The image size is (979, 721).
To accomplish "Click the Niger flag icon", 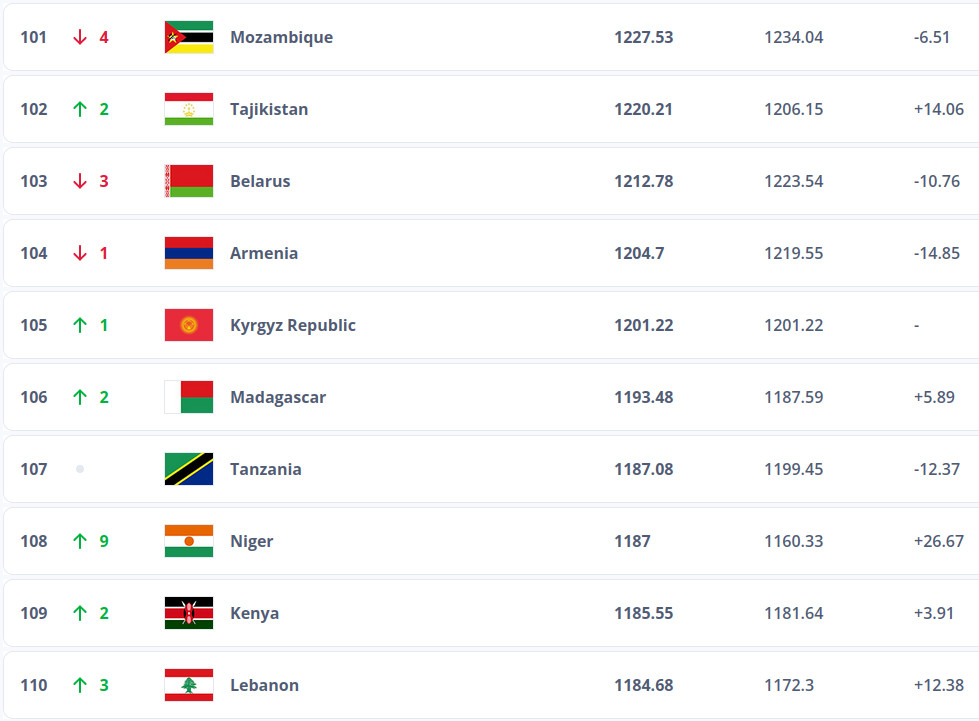I will click(189, 541).
